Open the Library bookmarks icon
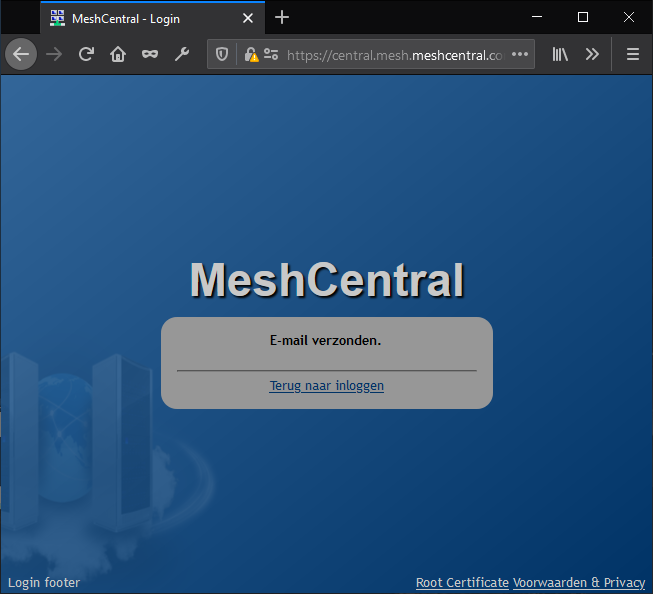 coord(560,54)
